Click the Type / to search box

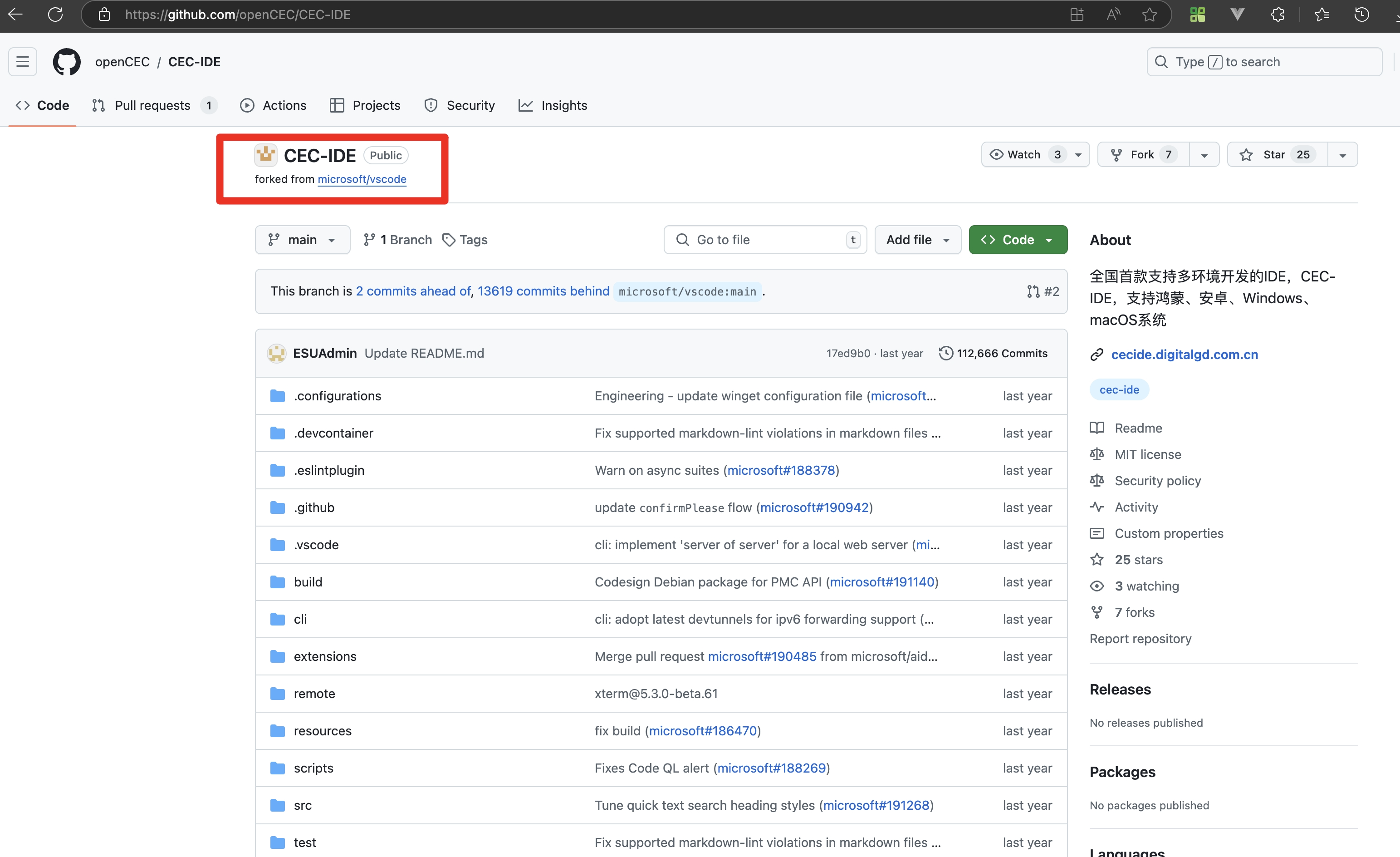pos(1264,61)
